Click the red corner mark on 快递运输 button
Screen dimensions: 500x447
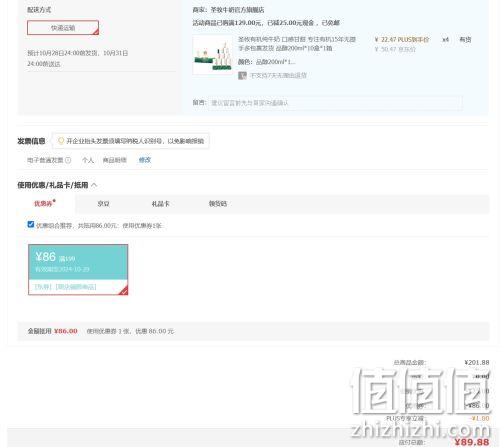point(96,32)
